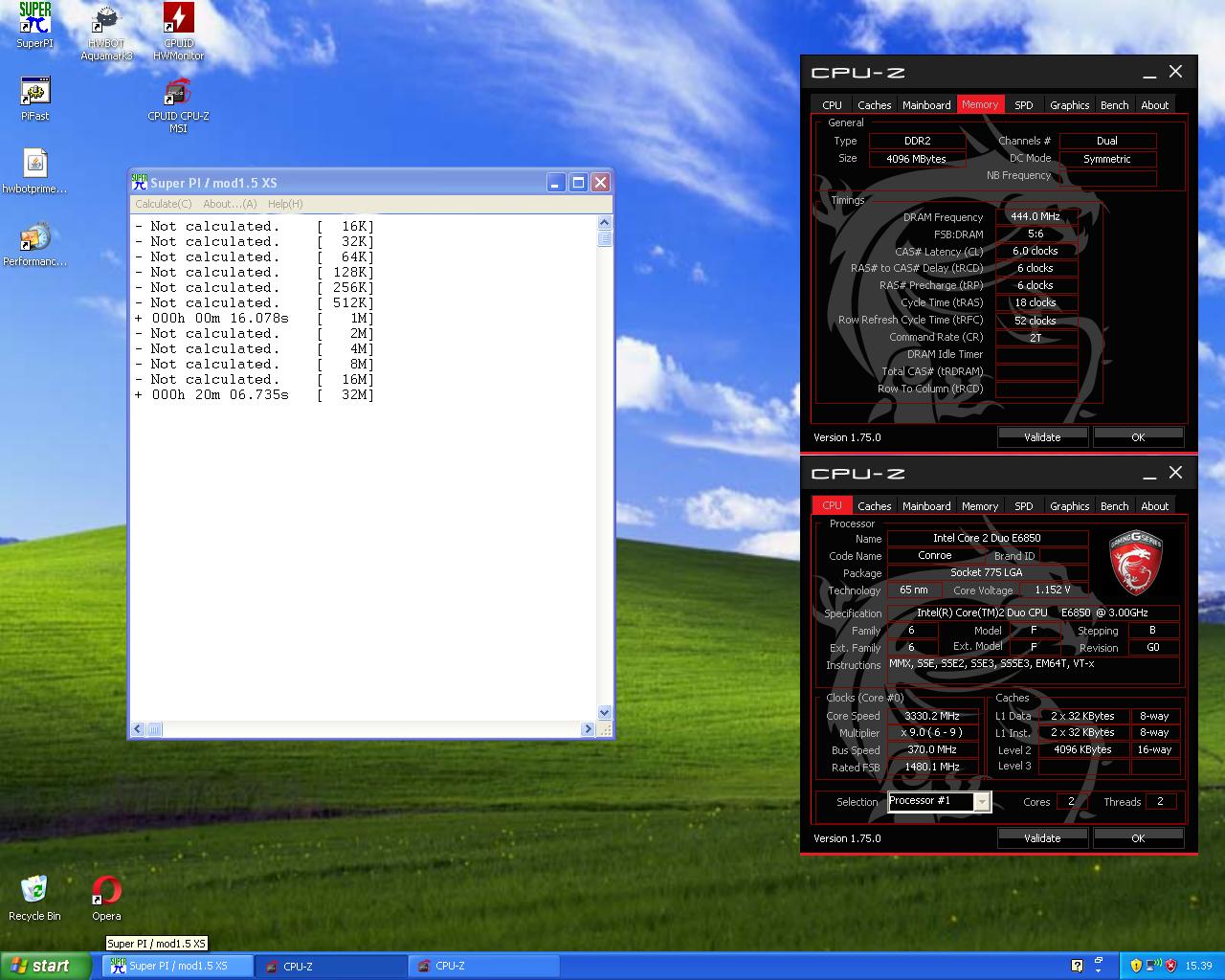Open Graphics tab in upper CPU-Z window
Screen dimensions: 1225x980
1069,105
